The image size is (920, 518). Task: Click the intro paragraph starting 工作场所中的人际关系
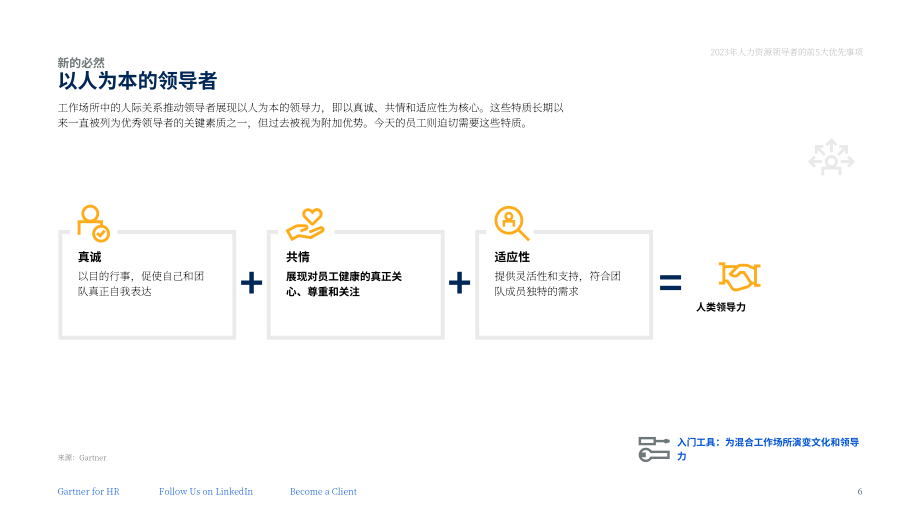pos(310,115)
